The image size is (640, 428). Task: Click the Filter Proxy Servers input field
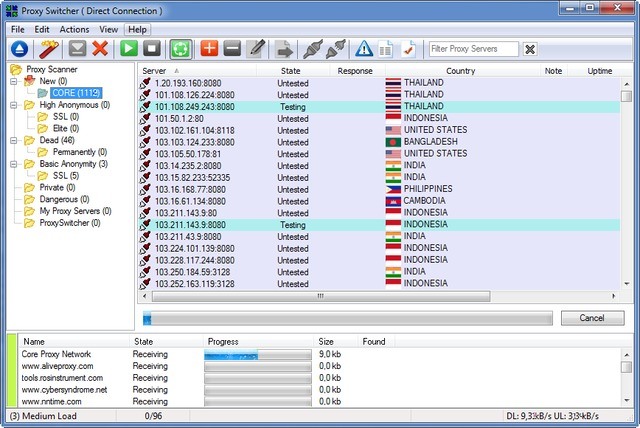point(473,49)
